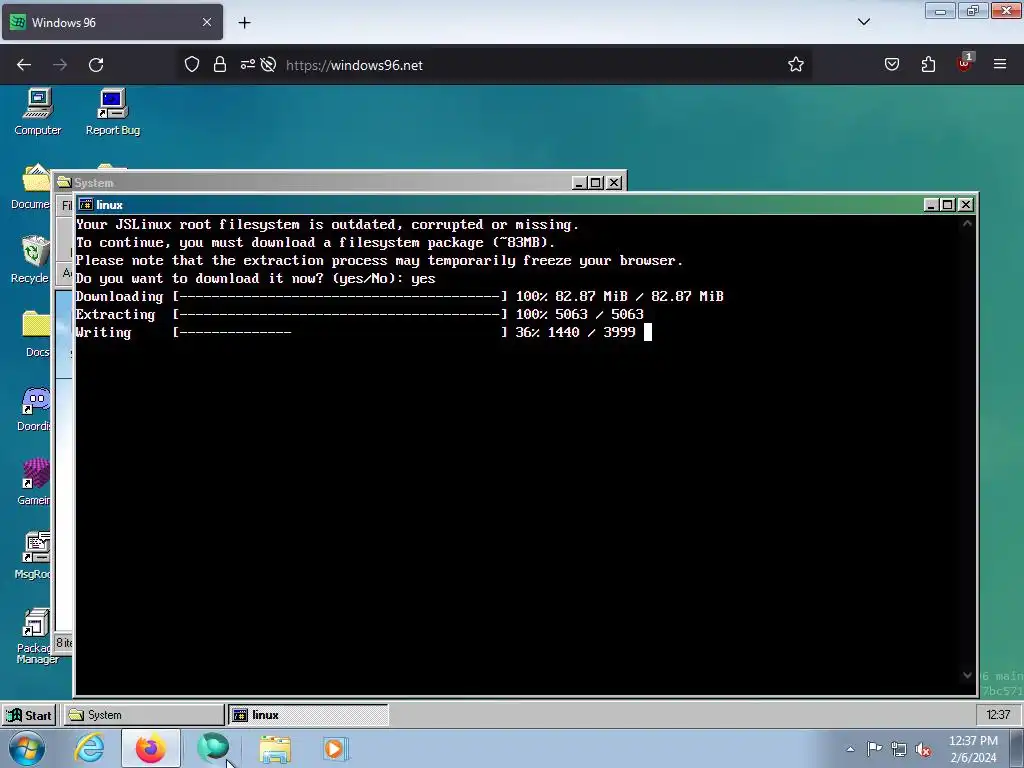The image size is (1024, 768).
Task: Open site security padlock info
Action: tap(220, 65)
